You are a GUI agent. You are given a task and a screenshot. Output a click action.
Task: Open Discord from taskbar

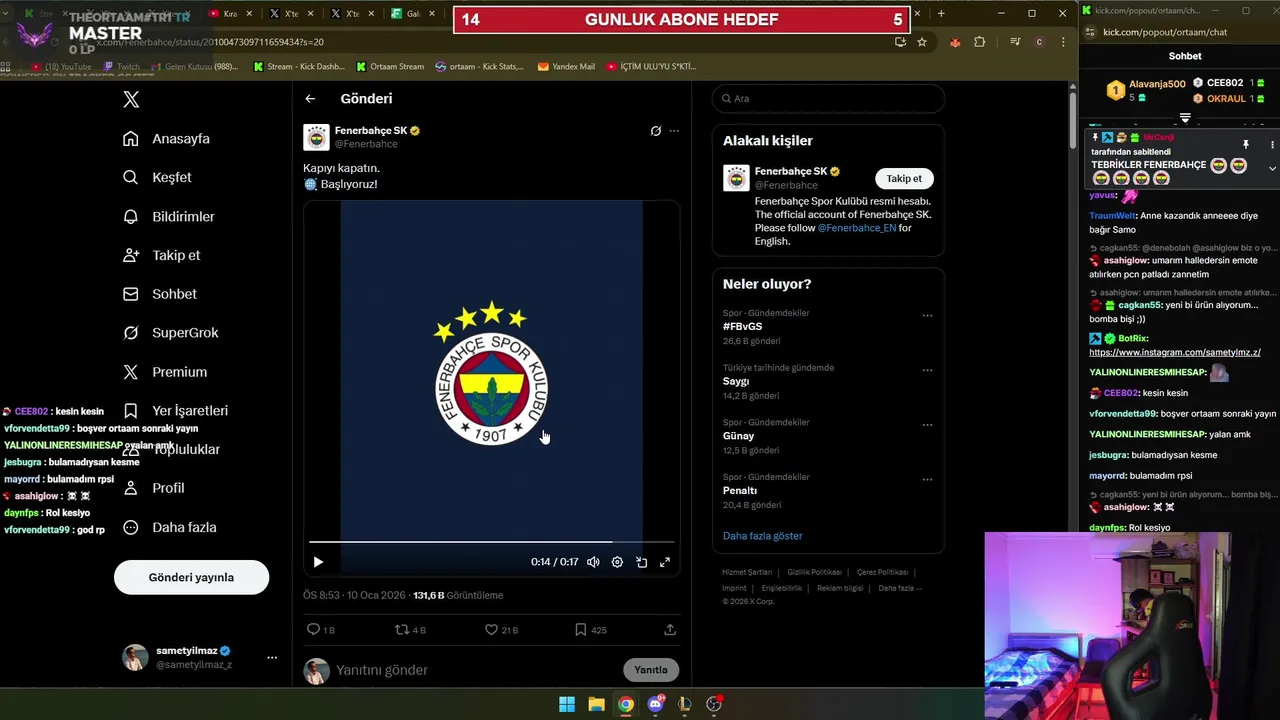[x=655, y=704]
